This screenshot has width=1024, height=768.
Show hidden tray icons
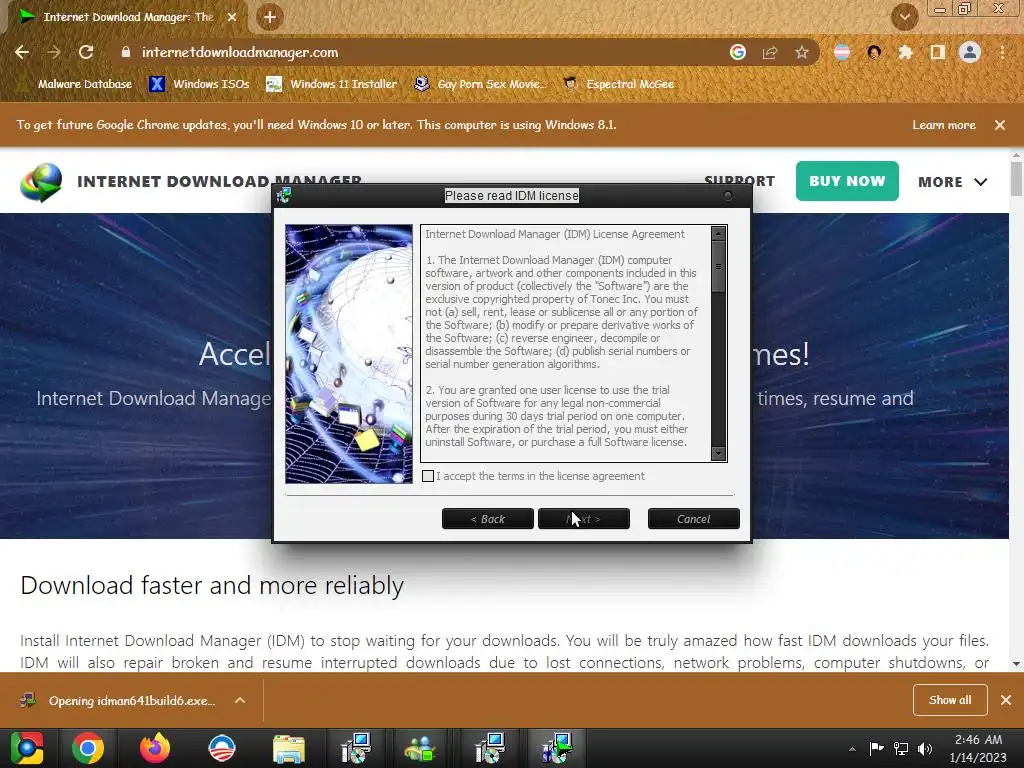coord(852,749)
